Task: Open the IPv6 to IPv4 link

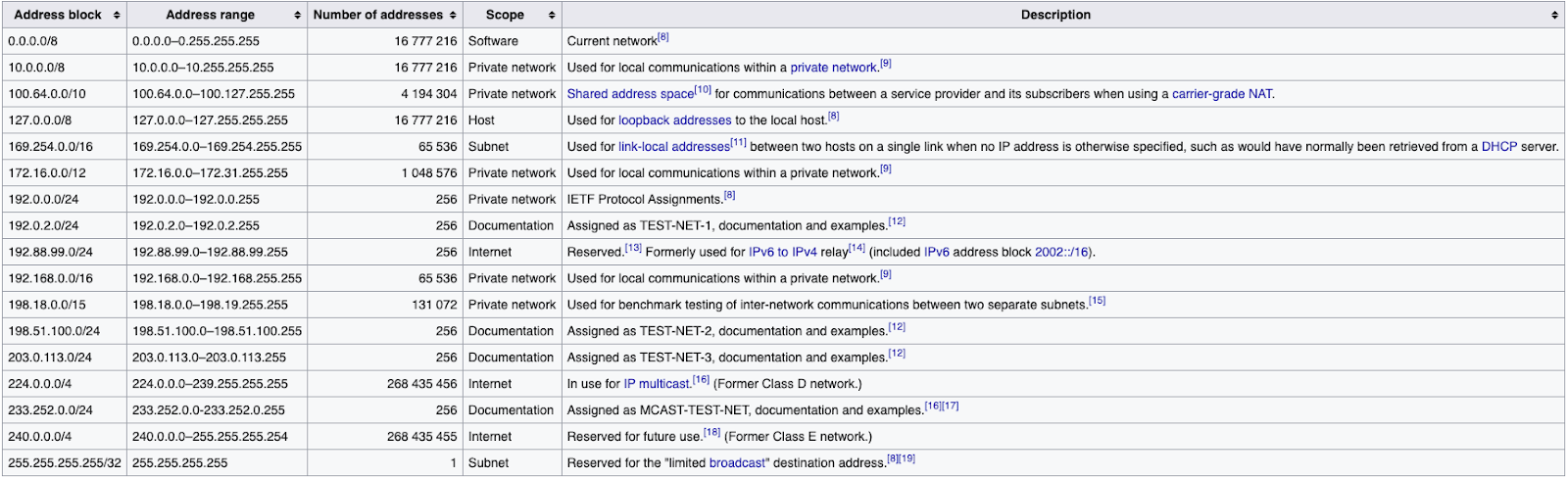Action: pos(783,253)
